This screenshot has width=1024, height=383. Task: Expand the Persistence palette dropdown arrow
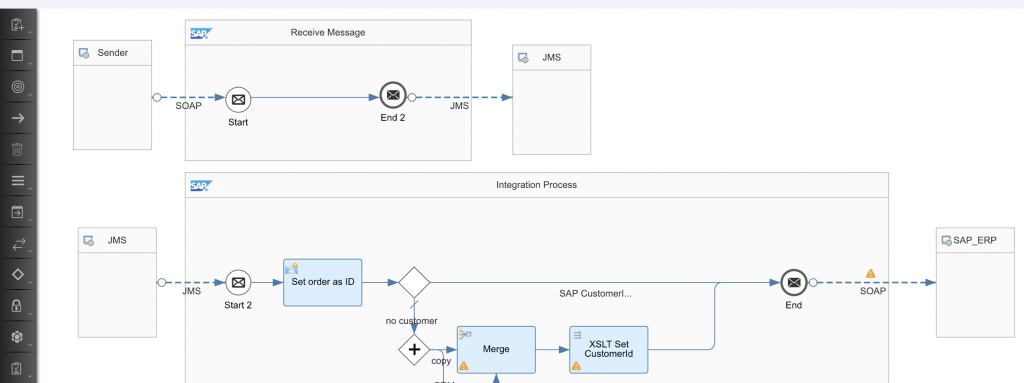30,344
